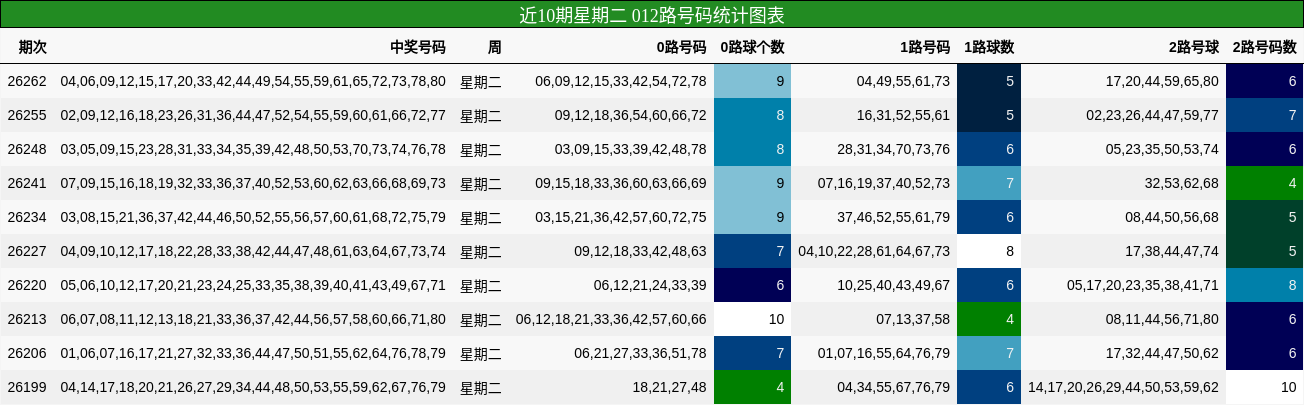Viewport: 1304px width, 405px height.
Task: Select issue number 26241
Action: click(x=27, y=183)
